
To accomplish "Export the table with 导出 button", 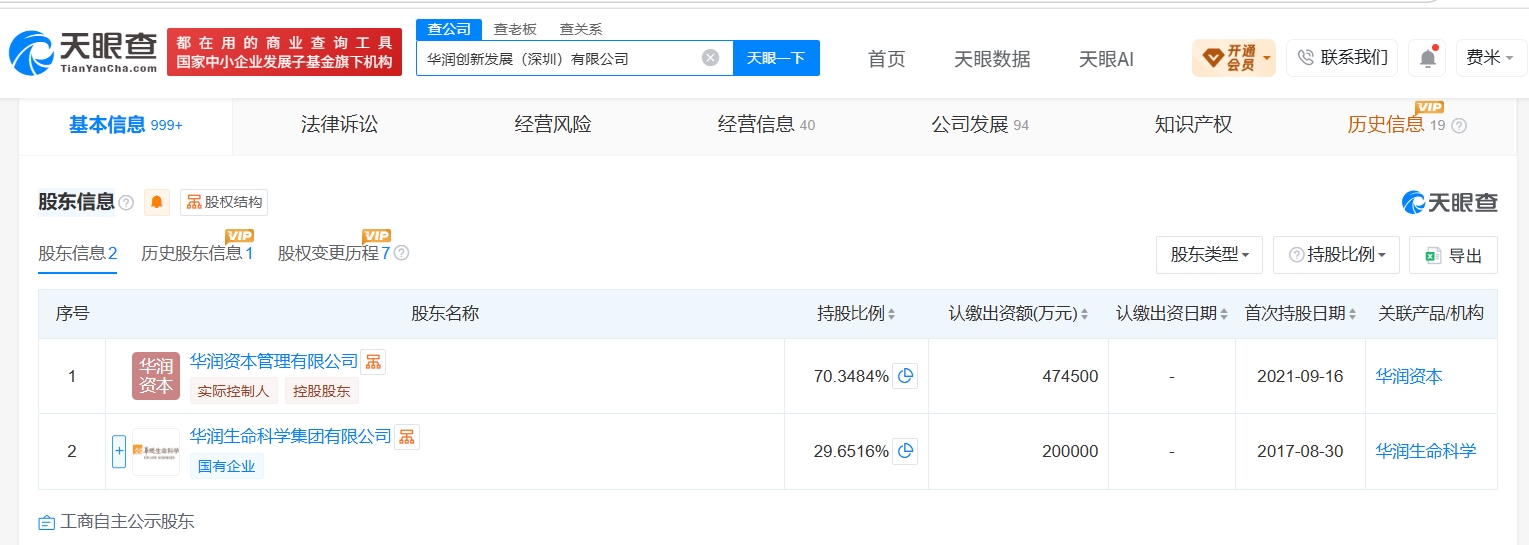I will coord(1453,255).
